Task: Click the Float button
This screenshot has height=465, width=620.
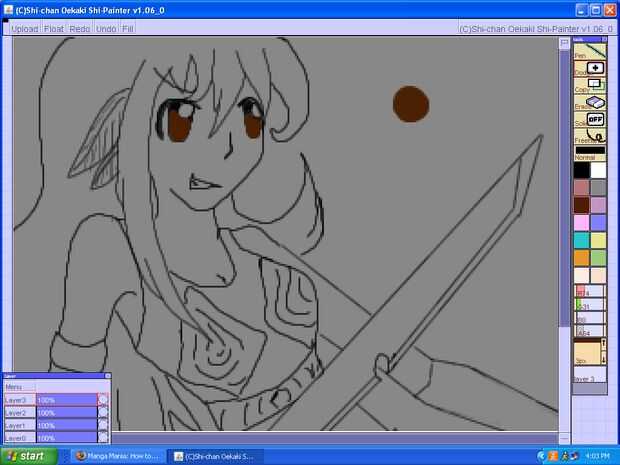Action: tap(54, 29)
